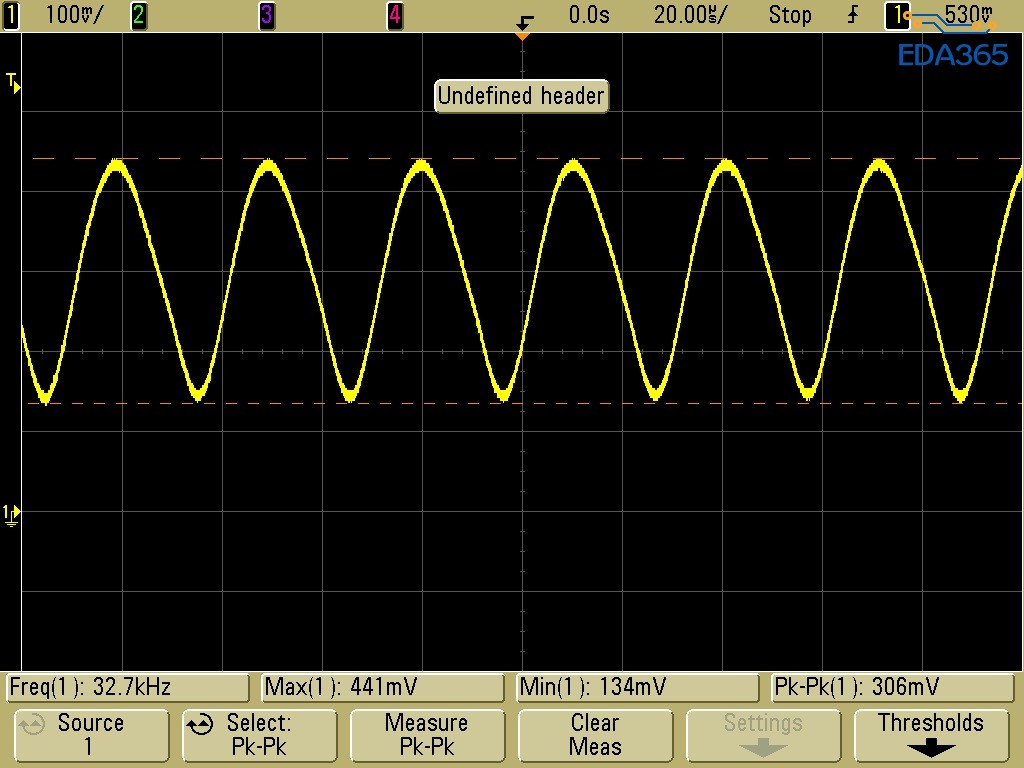Click the channel 1 ground reference marker

[x=12, y=514]
